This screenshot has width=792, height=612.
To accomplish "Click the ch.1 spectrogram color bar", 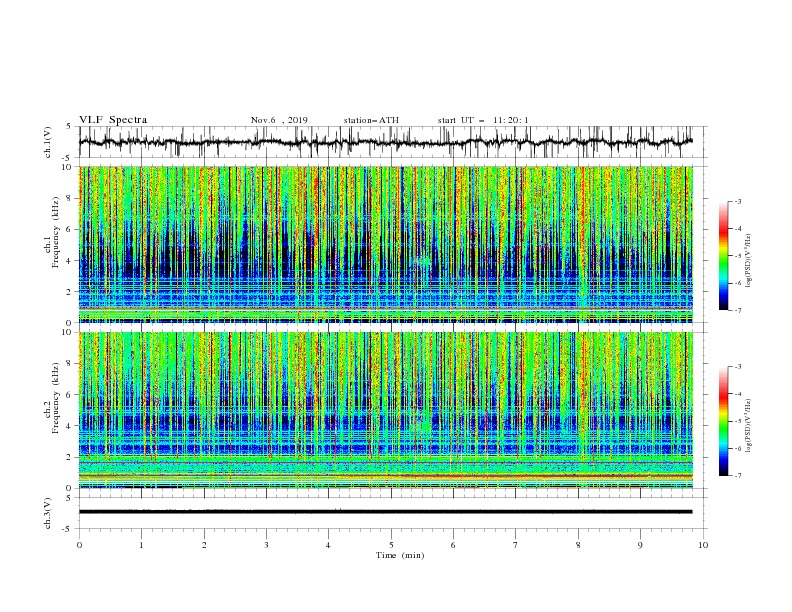I will [724, 256].
